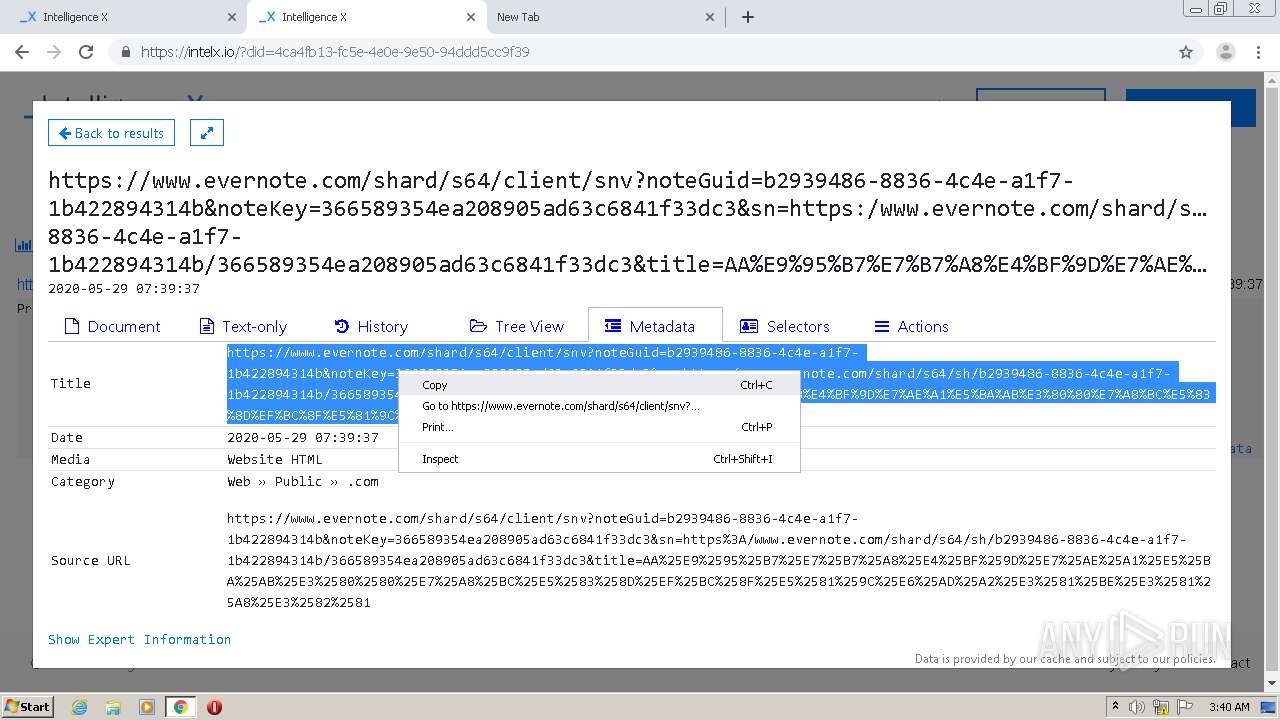Click the large evernote URL heading
The image size is (1280, 720).
tap(628, 223)
